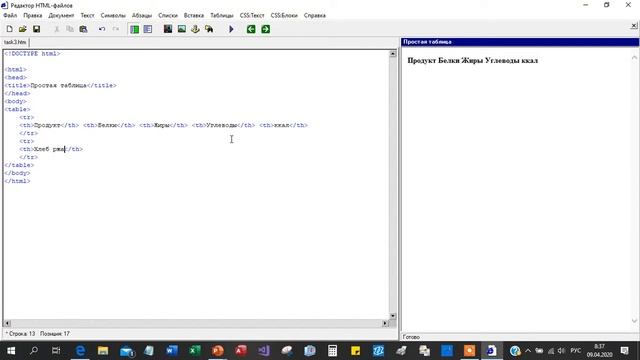Paste from clipboard using the paste icon
Viewport: 640px width, 360px height.
point(83,29)
